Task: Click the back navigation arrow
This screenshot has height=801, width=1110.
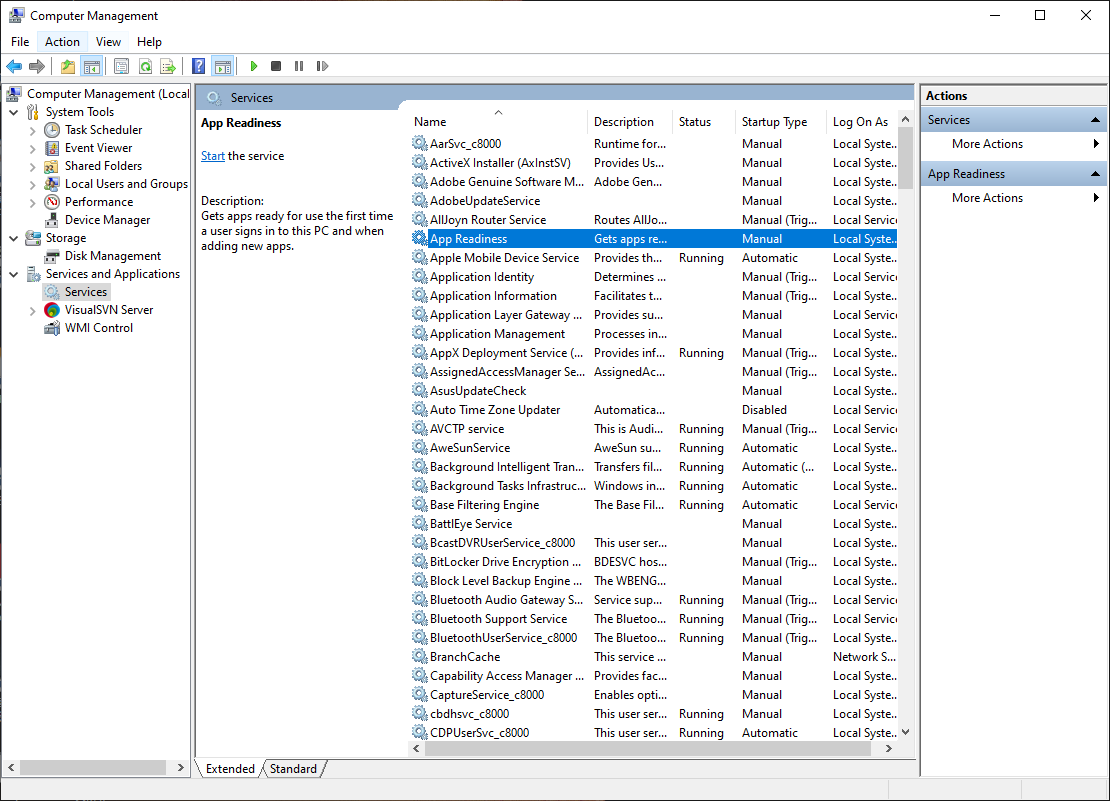Action: [13, 66]
